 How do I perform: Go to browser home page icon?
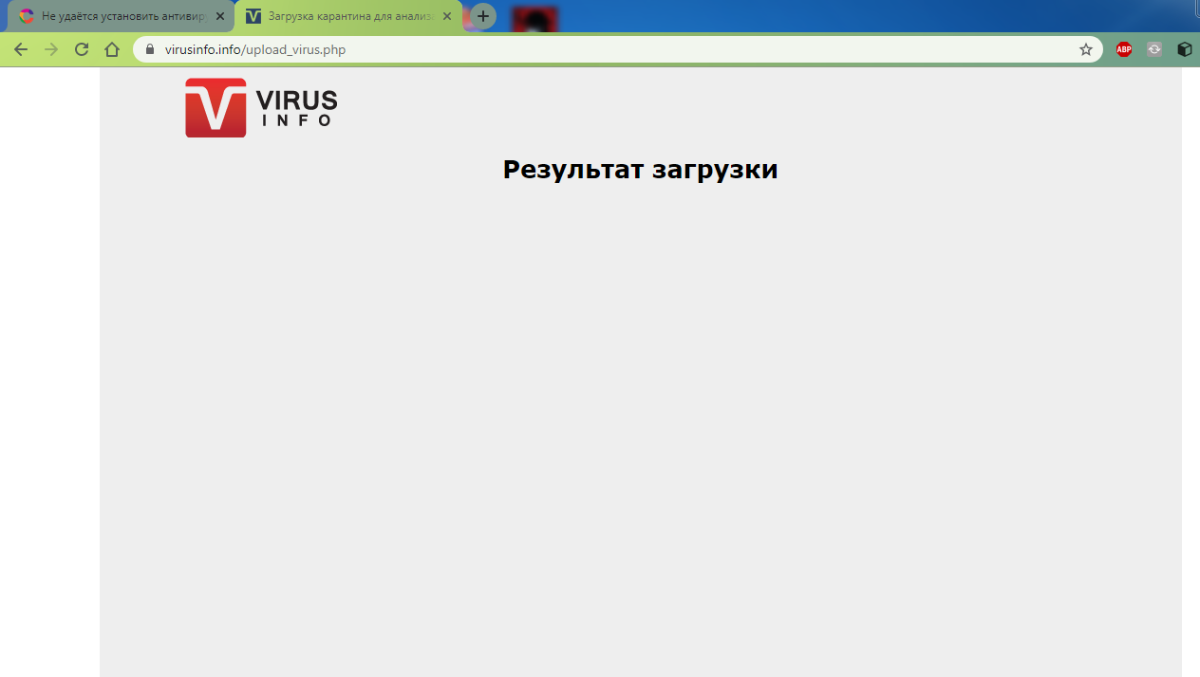(112, 49)
